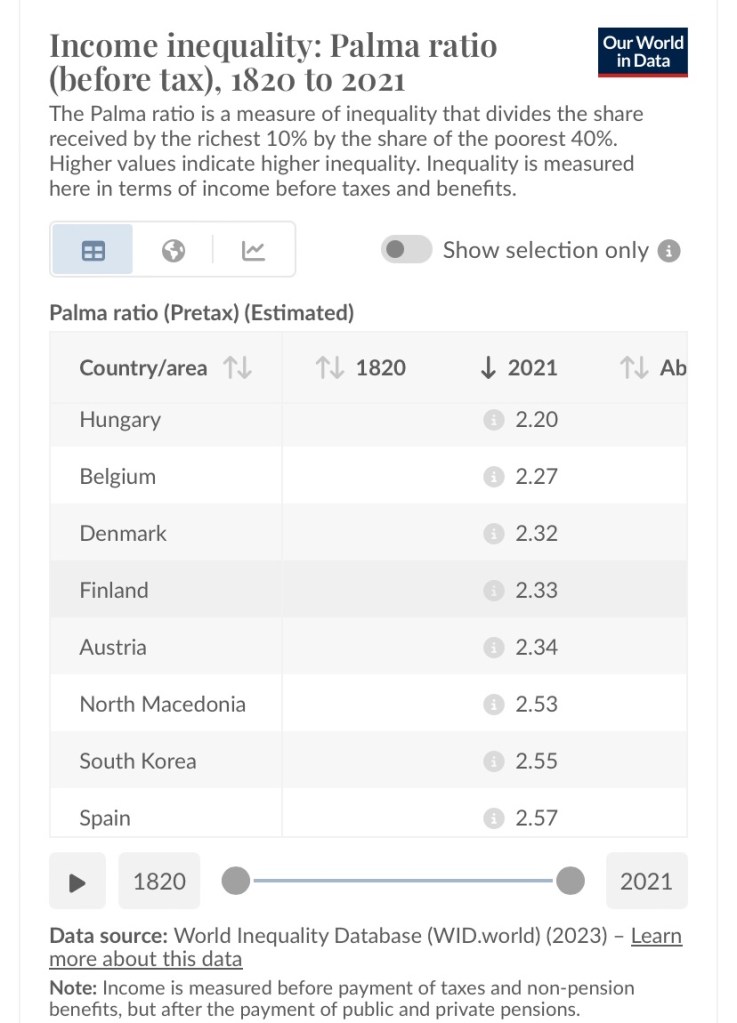The image size is (737, 1023).
Task: Sort table by 1820 column
Action: click(361, 368)
